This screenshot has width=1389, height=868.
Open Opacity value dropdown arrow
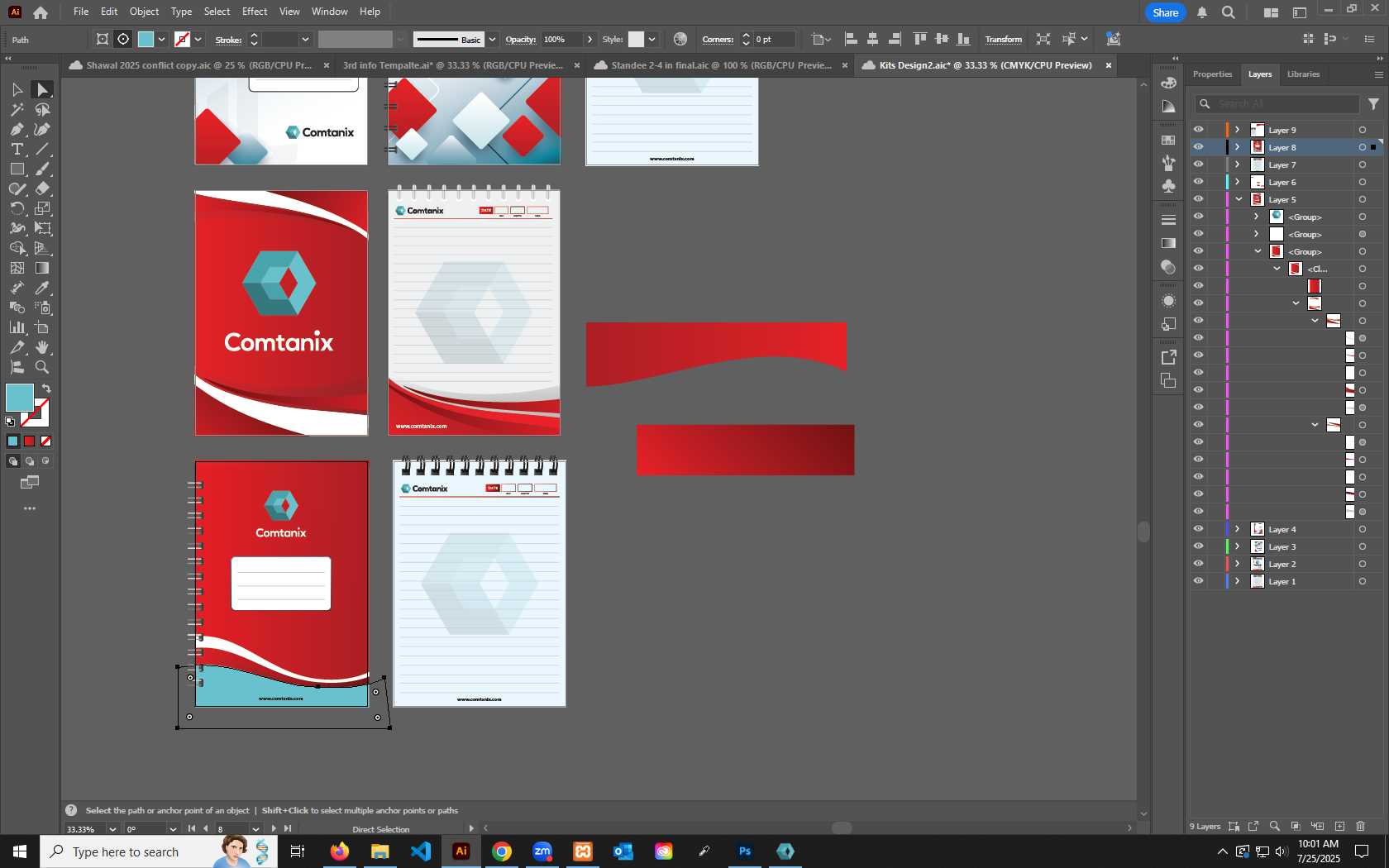[589, 39]
